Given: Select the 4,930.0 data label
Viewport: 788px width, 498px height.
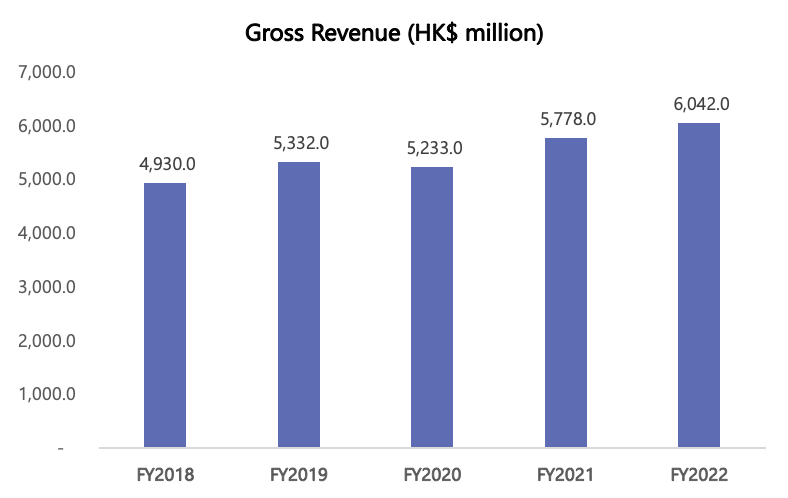Looking at the screenshot, I should 167,164.
